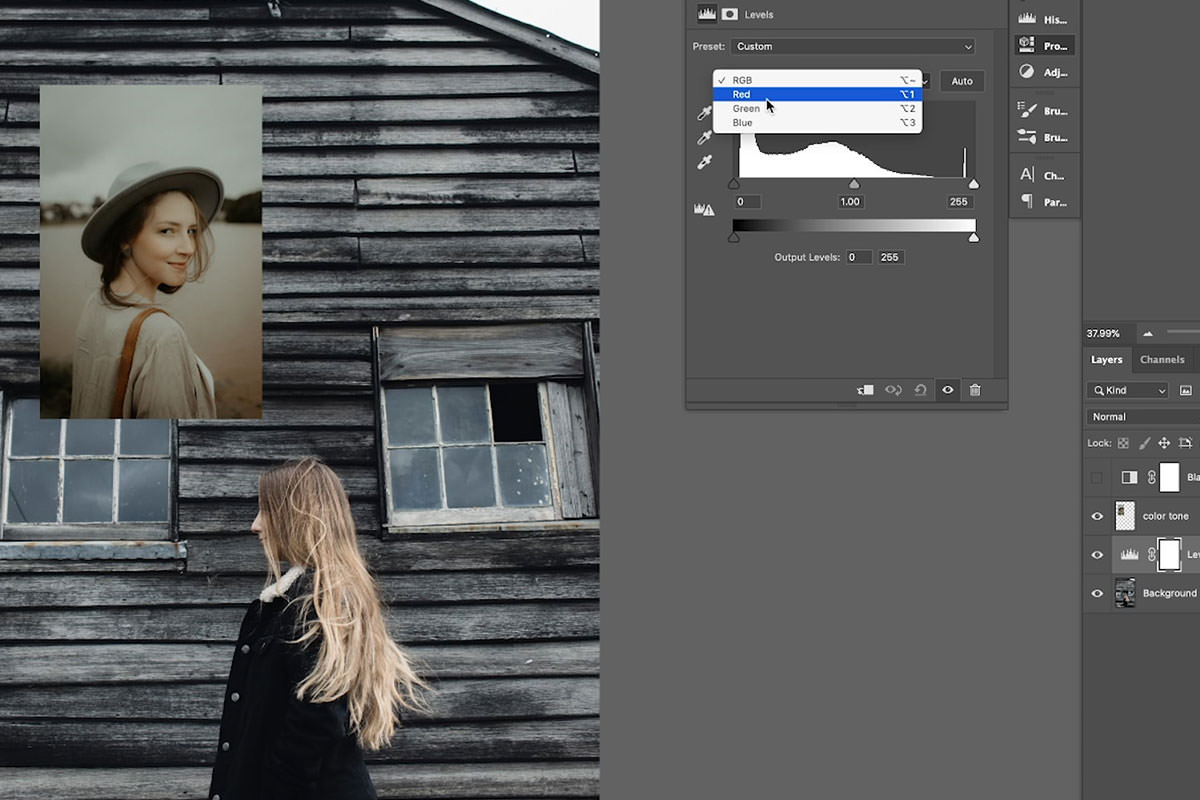
Task: Click the Auto button in Levels
Action: [x=961, y=81]
